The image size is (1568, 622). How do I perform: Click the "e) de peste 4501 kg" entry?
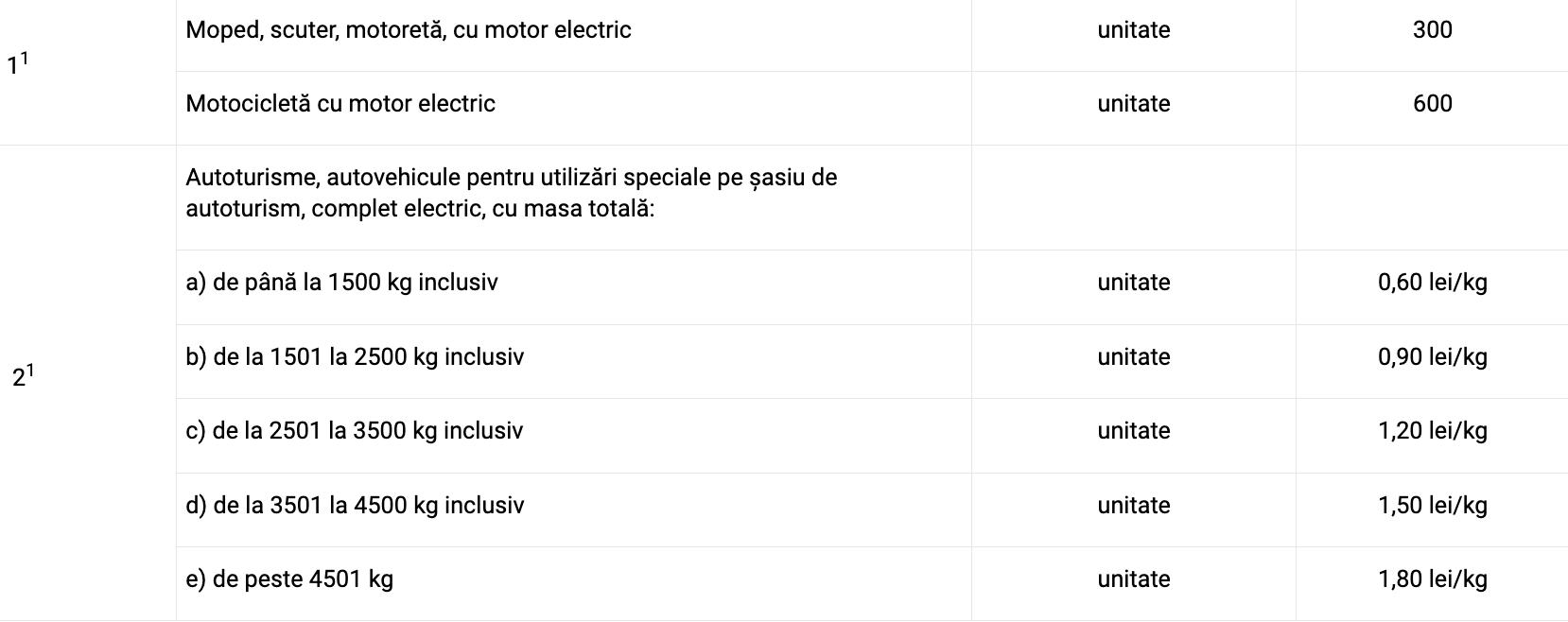pos(289,579)
